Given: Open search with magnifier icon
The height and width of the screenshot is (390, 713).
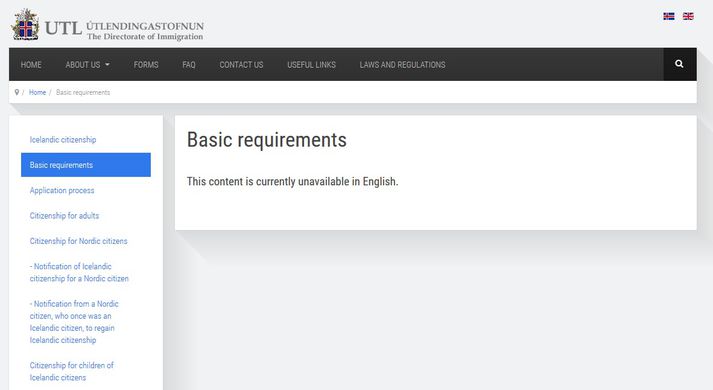Looking at the screenshot, I should click(x=679, y=64).
